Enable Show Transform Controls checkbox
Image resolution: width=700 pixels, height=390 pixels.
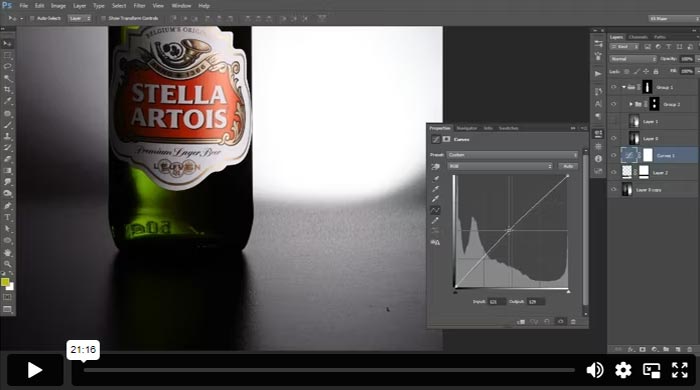click(103, 18)
